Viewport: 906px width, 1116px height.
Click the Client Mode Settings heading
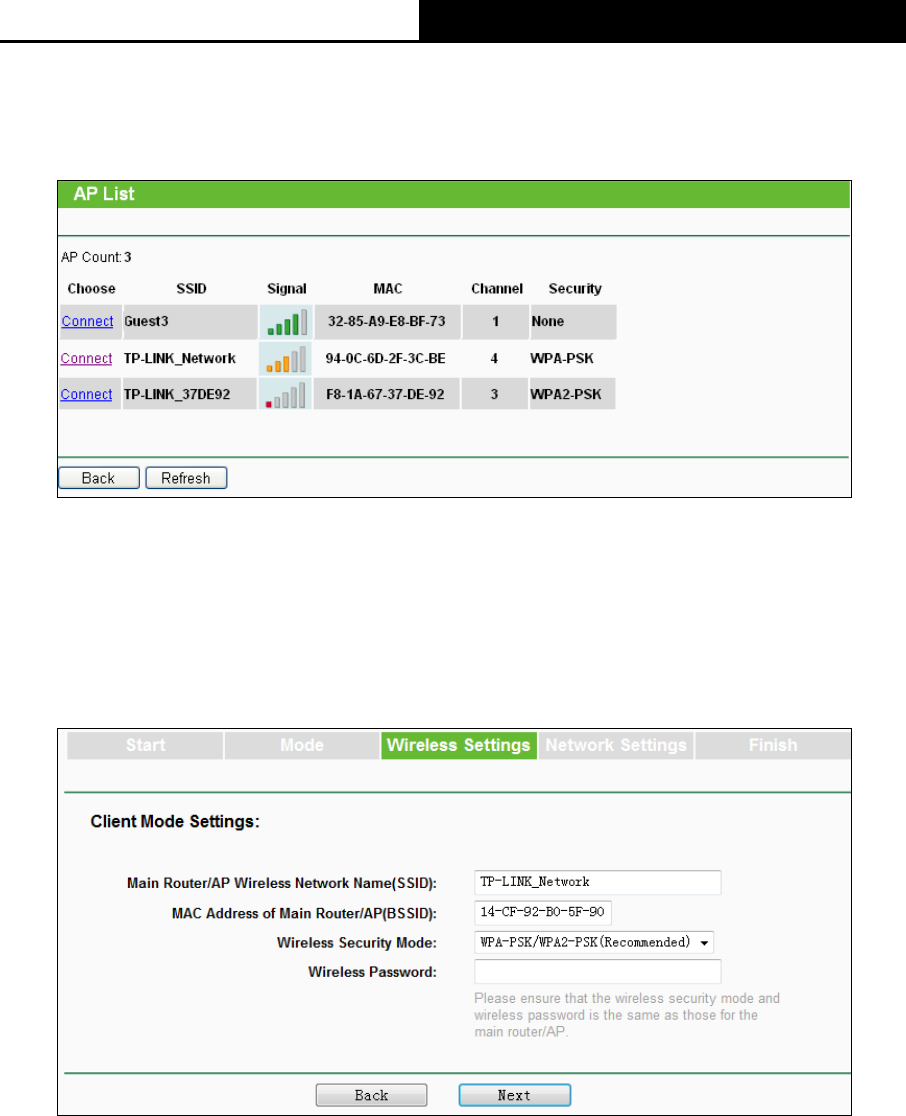point(175,822)
